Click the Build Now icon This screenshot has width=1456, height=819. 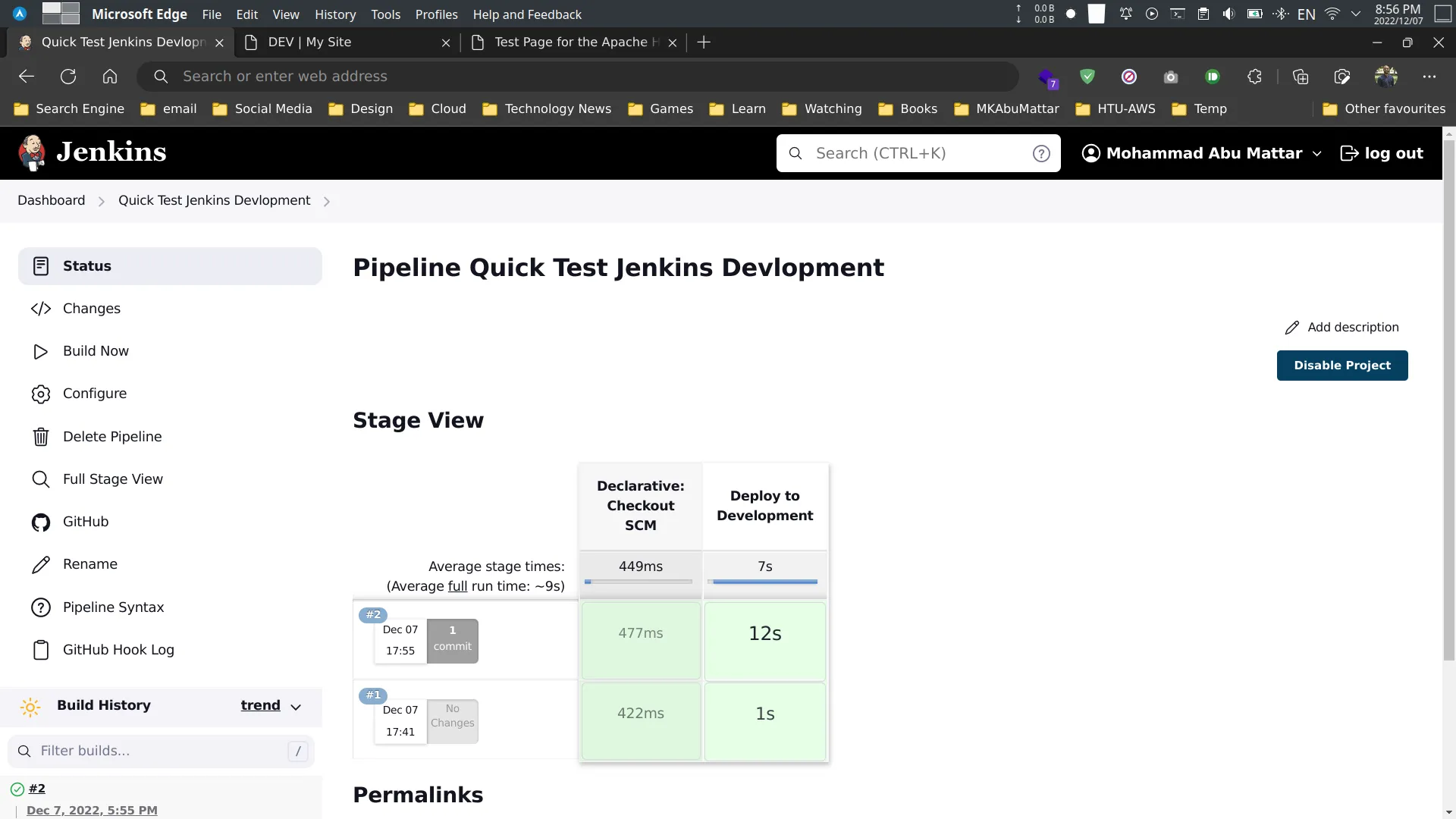click(x=40, y=351)
